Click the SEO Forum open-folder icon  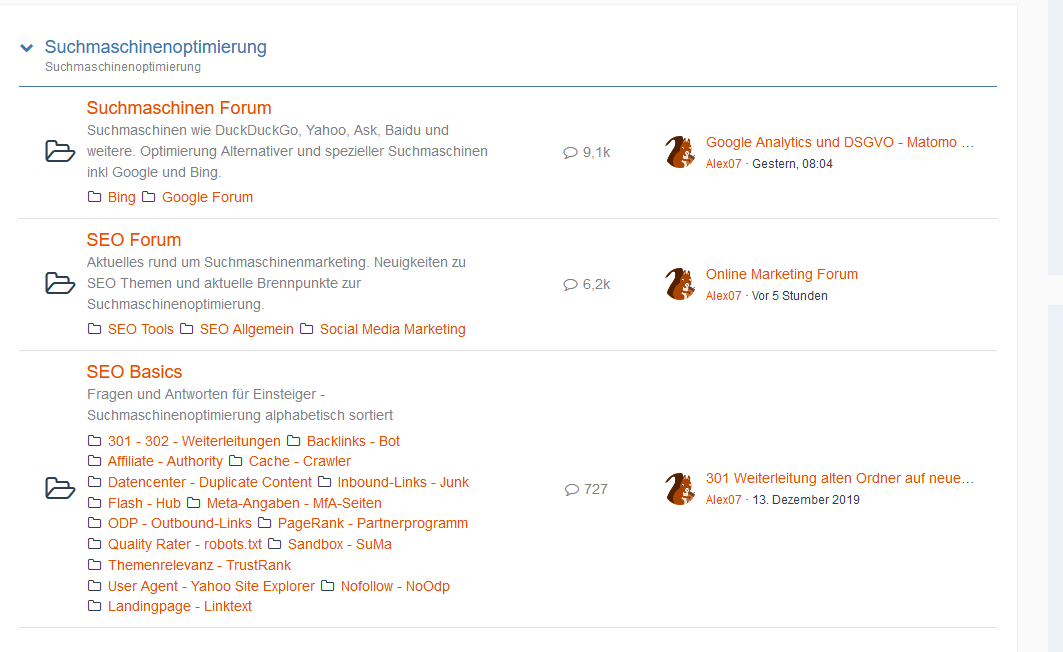60,284
